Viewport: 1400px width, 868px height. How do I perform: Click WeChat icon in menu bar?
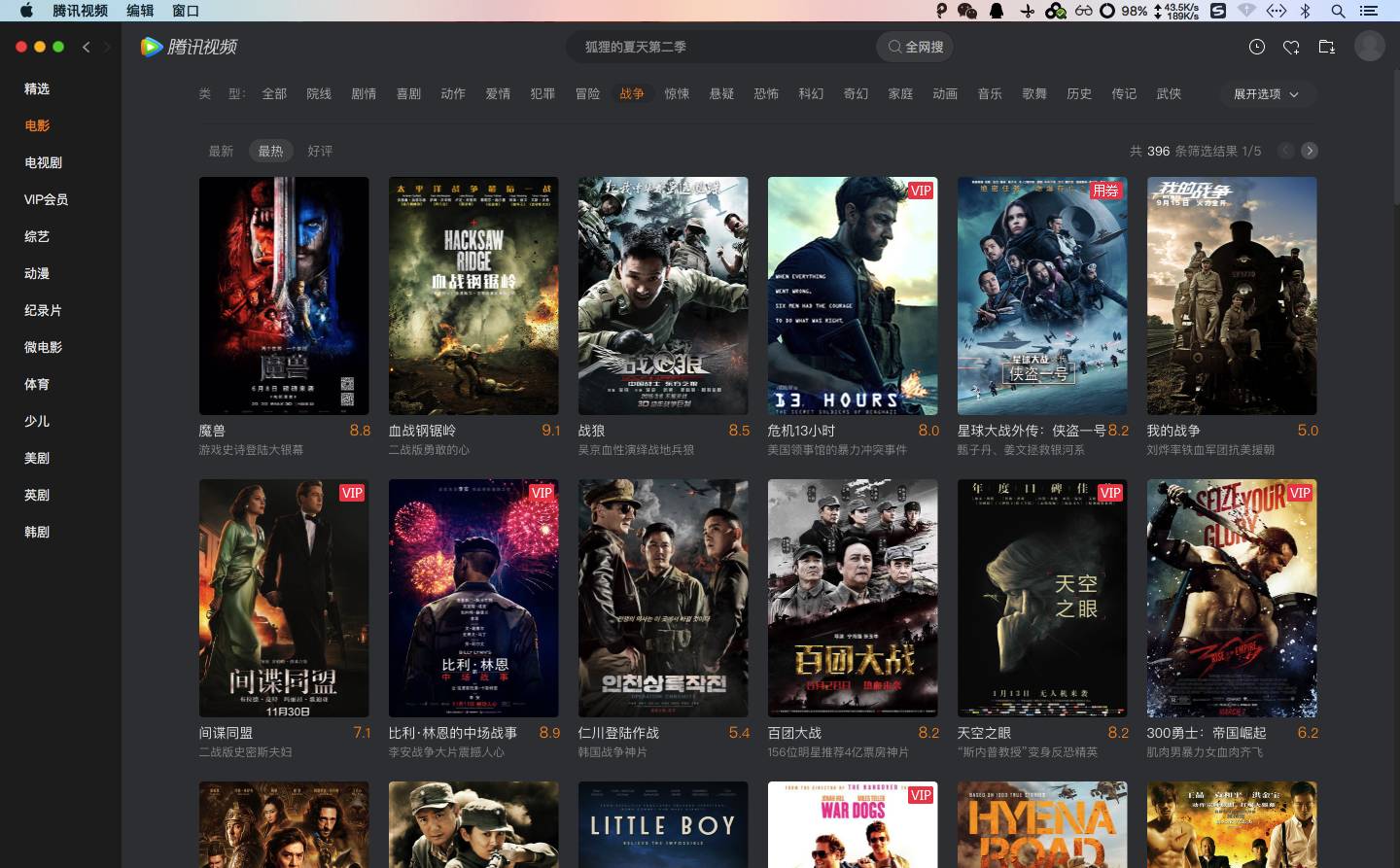click(967, 11)
